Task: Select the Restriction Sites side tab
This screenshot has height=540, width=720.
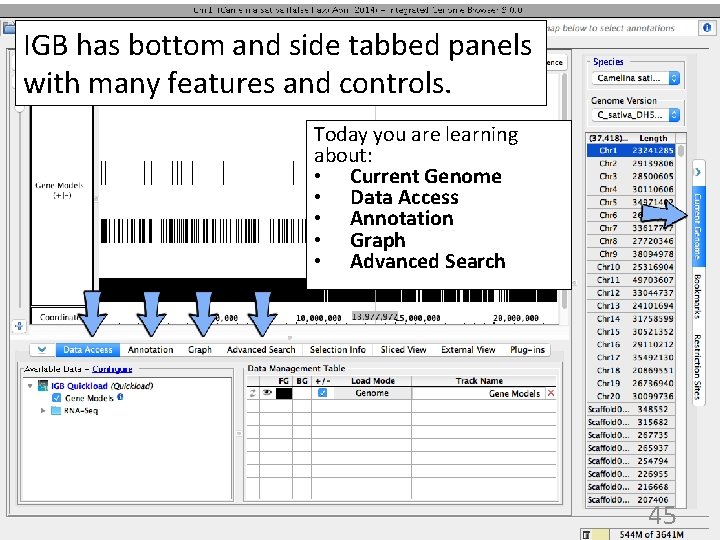Action: coord(698,367)
